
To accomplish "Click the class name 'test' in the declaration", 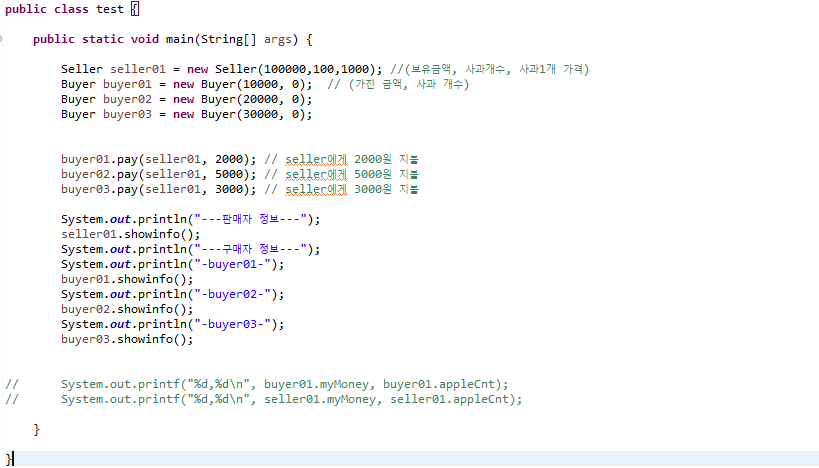I will point(110,9).
